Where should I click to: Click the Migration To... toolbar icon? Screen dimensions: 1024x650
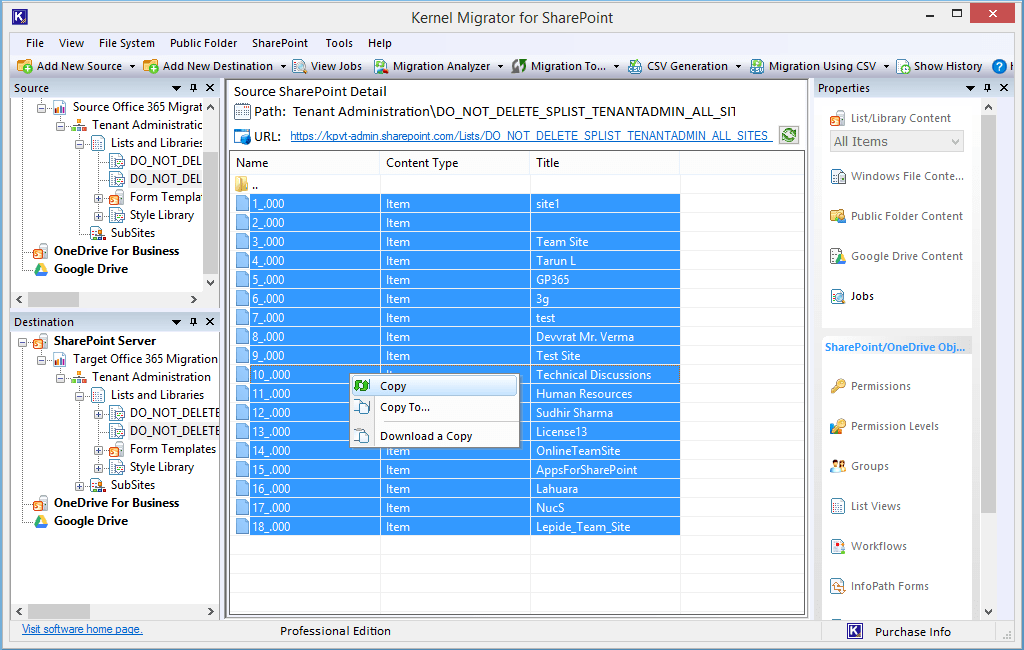[x=519, y=66]
